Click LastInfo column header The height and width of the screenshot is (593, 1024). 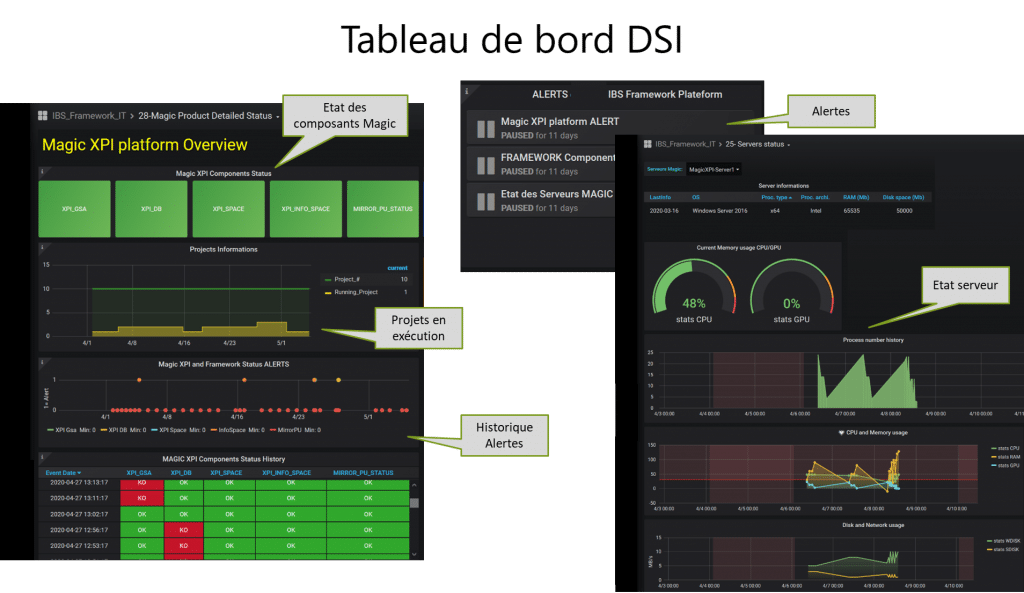point(660,197)
